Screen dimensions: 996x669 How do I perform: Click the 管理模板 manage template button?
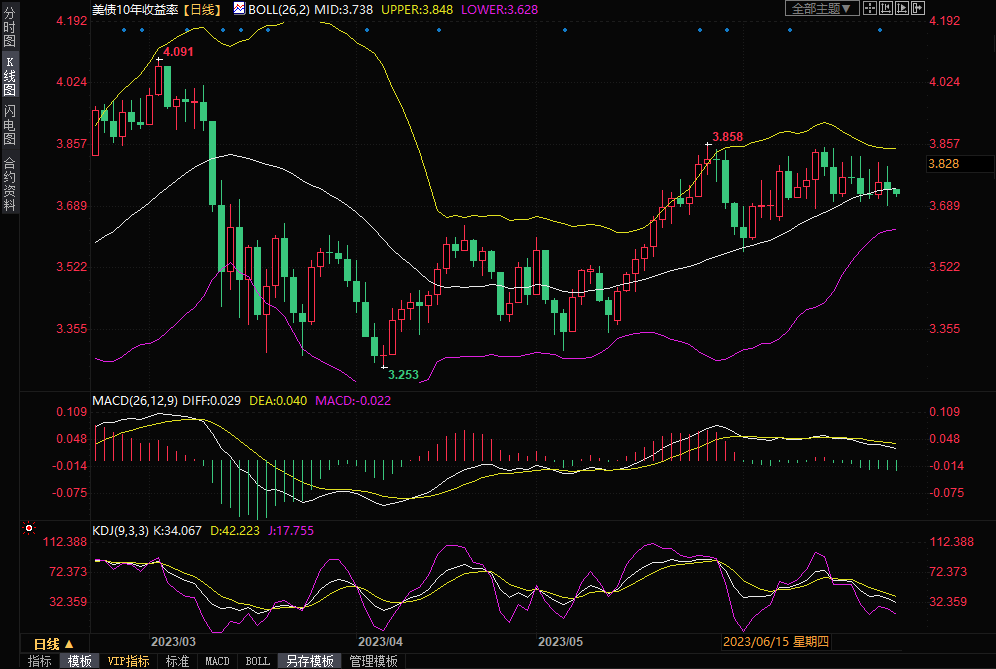point(373,661)
